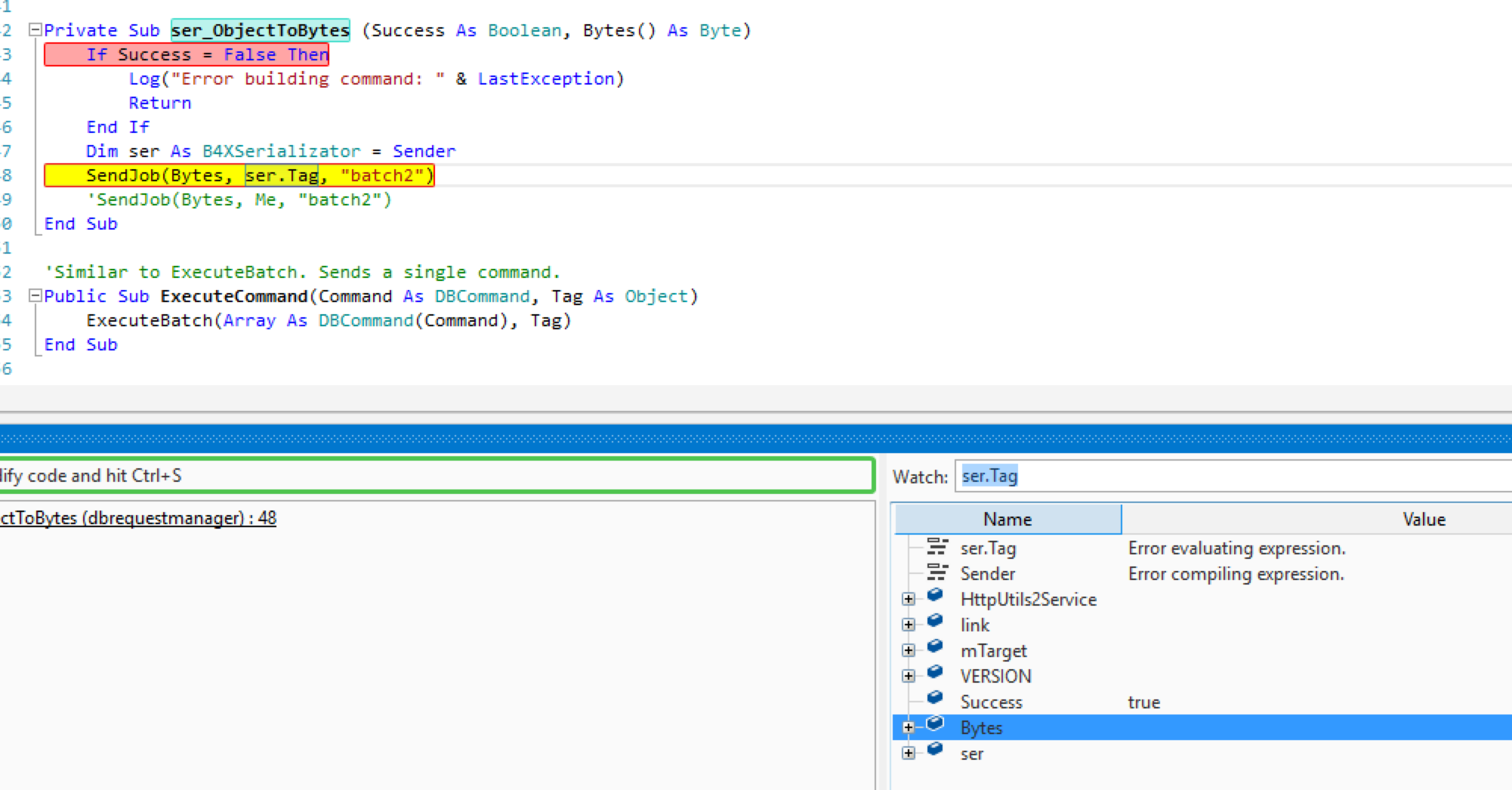Expand the ser variable node

click(x=909, y=753)
